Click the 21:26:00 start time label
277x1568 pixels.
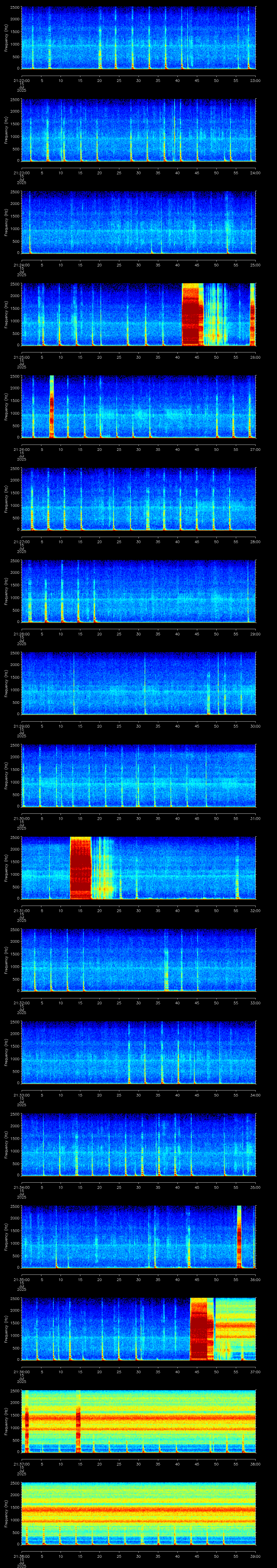point(21,449)
